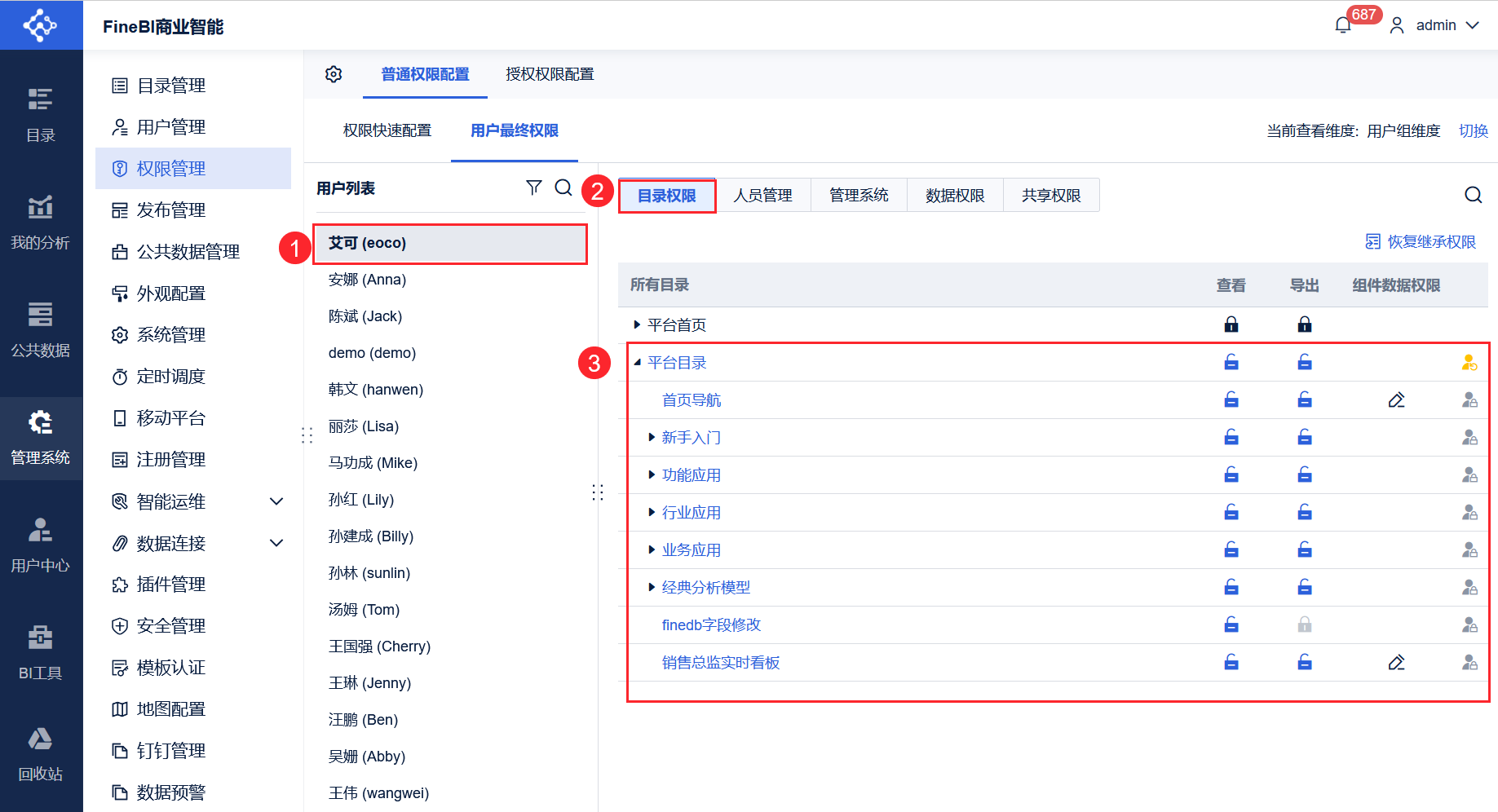
Task: Switch to 授权权限配置 tab
Action: 550,74
